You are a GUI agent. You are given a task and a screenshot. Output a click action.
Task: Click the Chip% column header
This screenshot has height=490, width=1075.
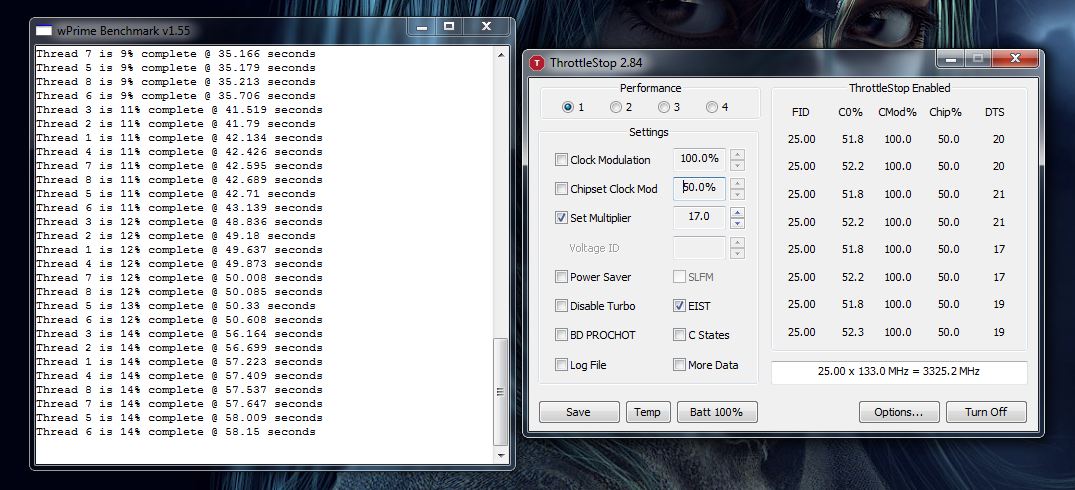click(x=945, y=112)
